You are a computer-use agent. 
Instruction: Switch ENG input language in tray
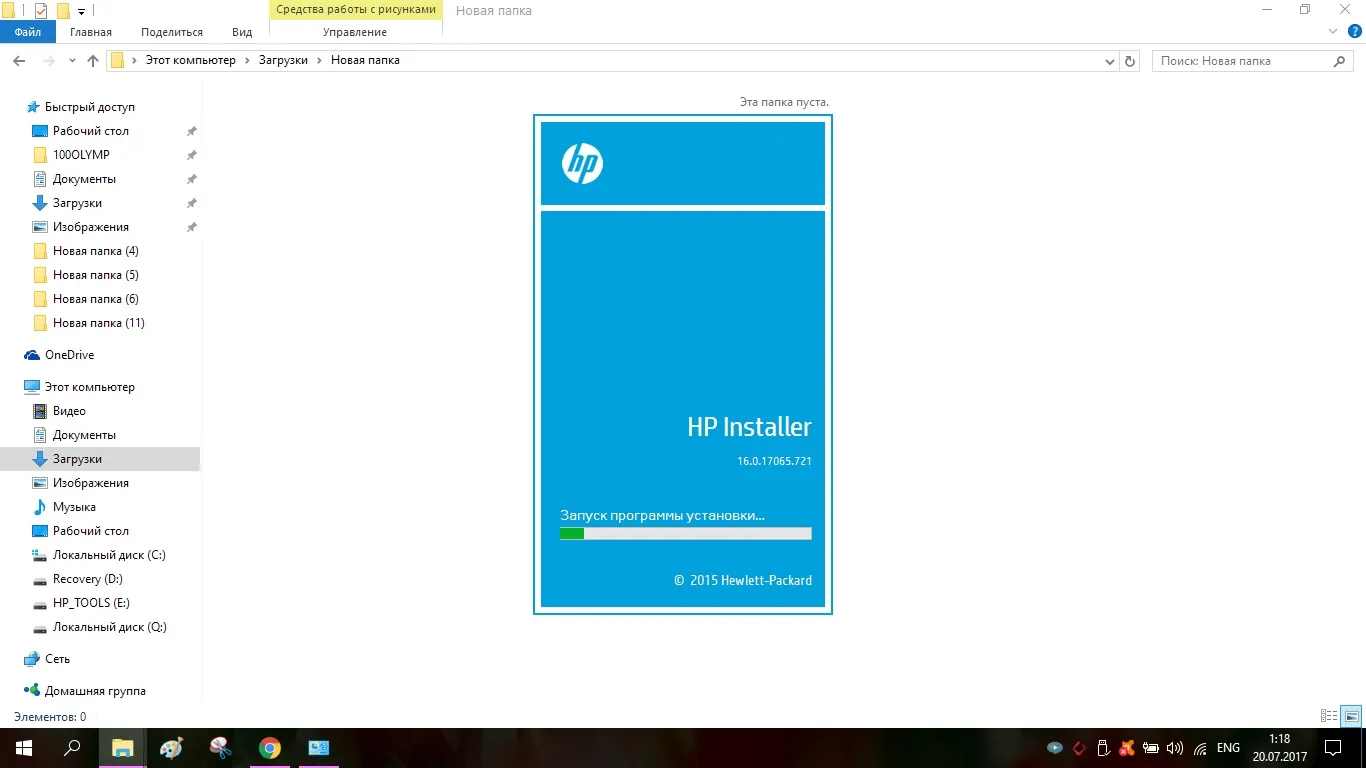pos(1228,748)
